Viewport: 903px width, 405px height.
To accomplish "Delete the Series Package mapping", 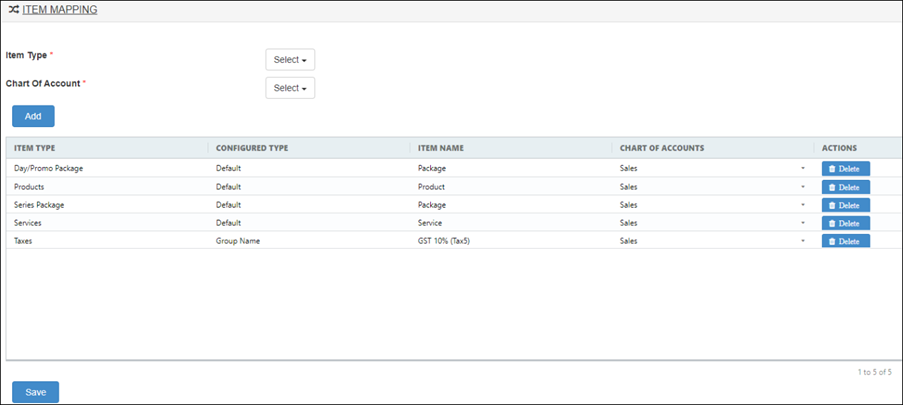I will 845,205.
